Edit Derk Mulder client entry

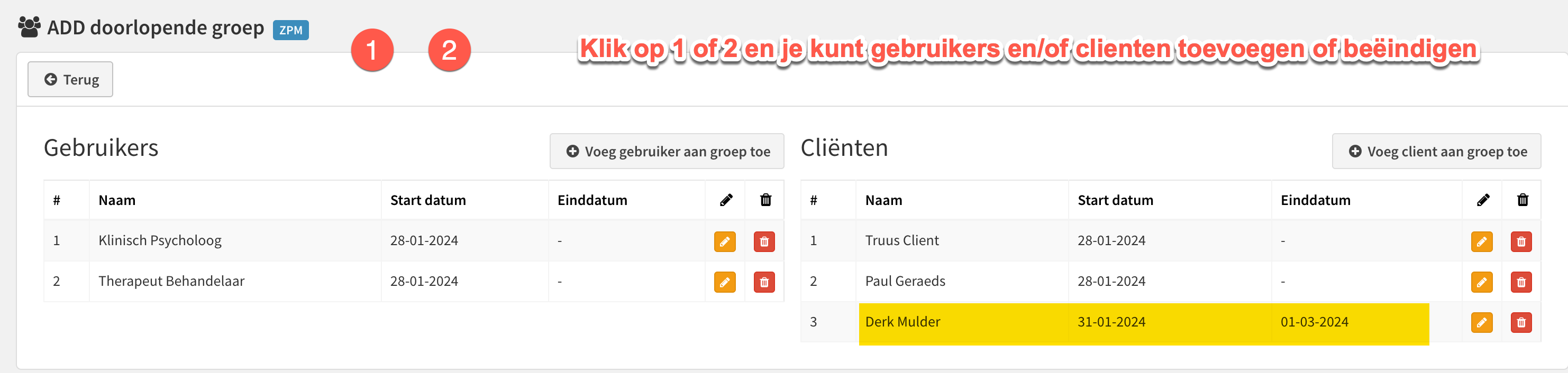[1482, 322]
